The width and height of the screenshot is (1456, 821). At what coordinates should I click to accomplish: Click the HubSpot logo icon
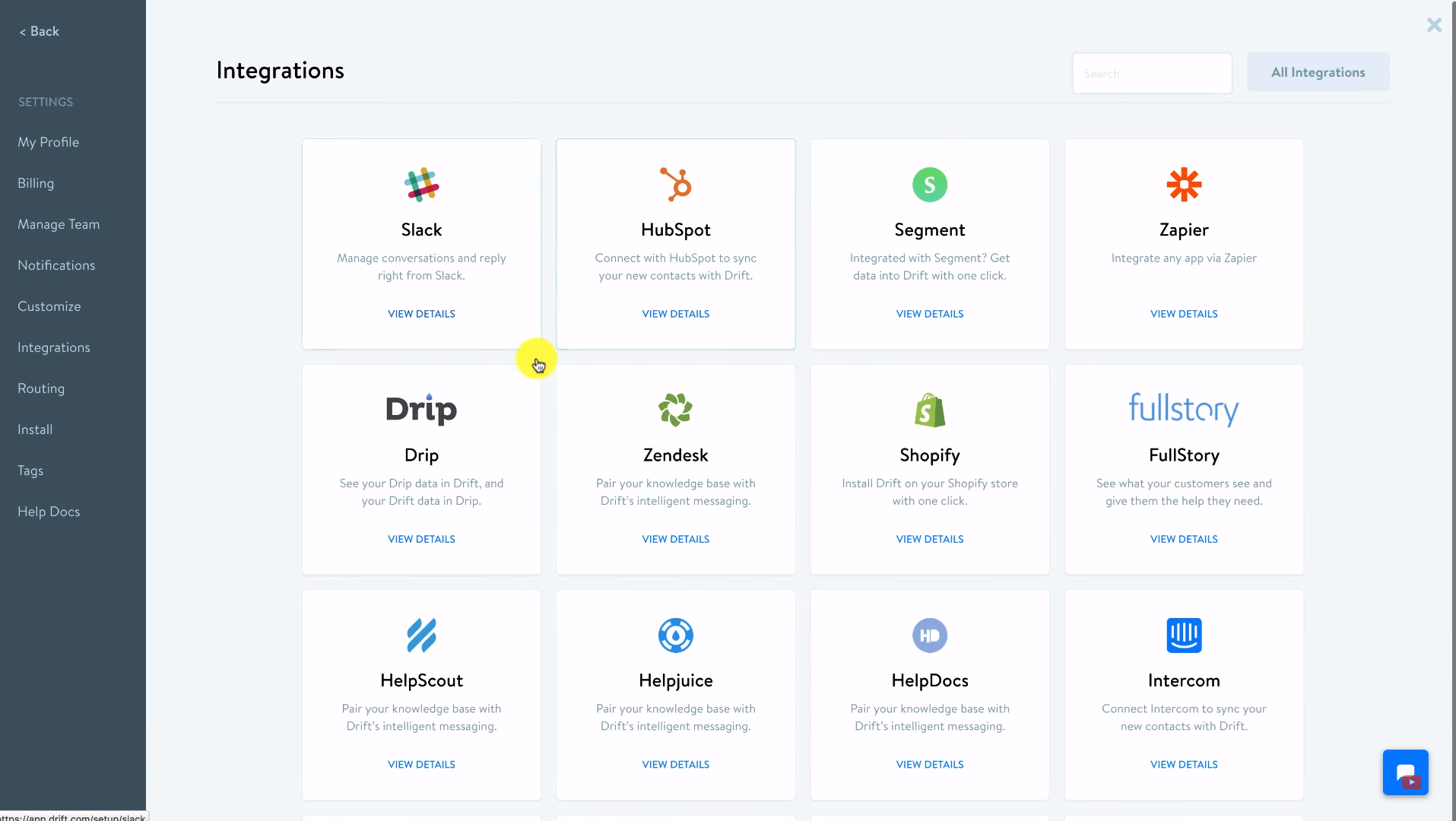coord(676,185)
